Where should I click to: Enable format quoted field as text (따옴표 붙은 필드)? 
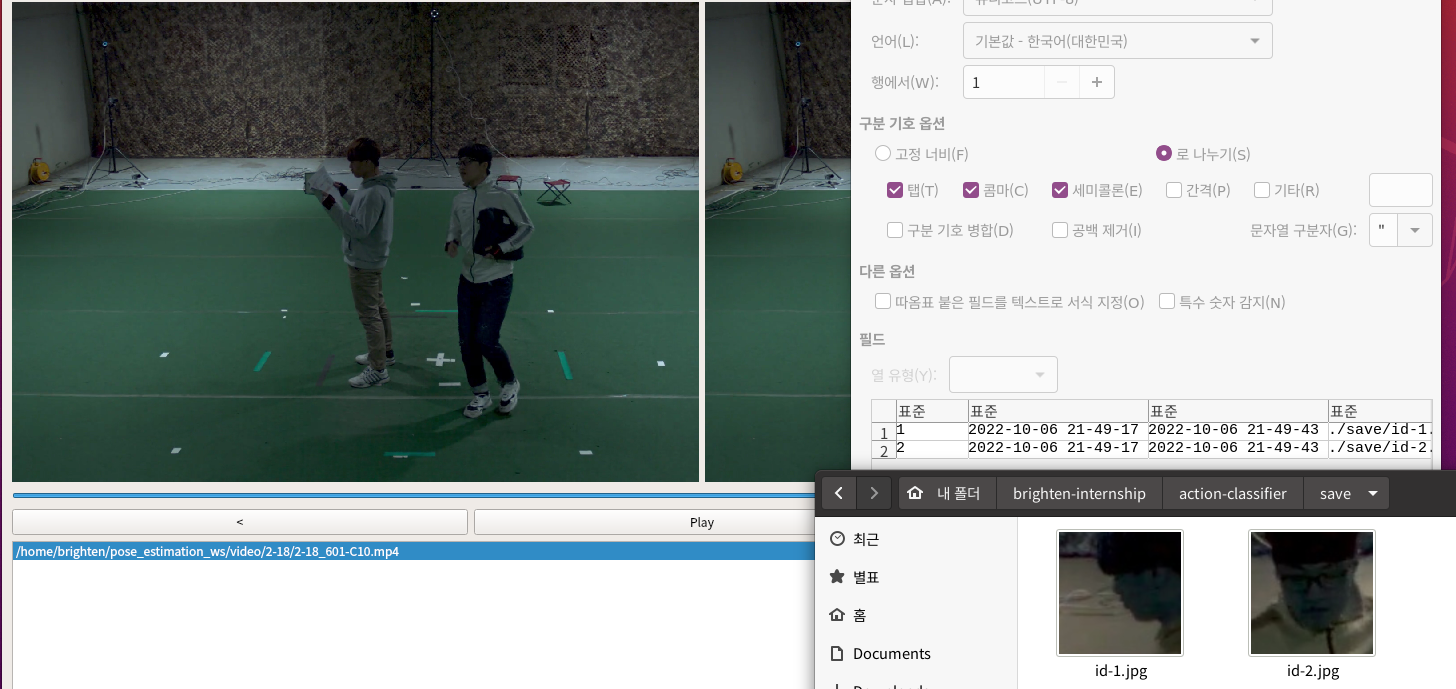(x=883, y=301)
